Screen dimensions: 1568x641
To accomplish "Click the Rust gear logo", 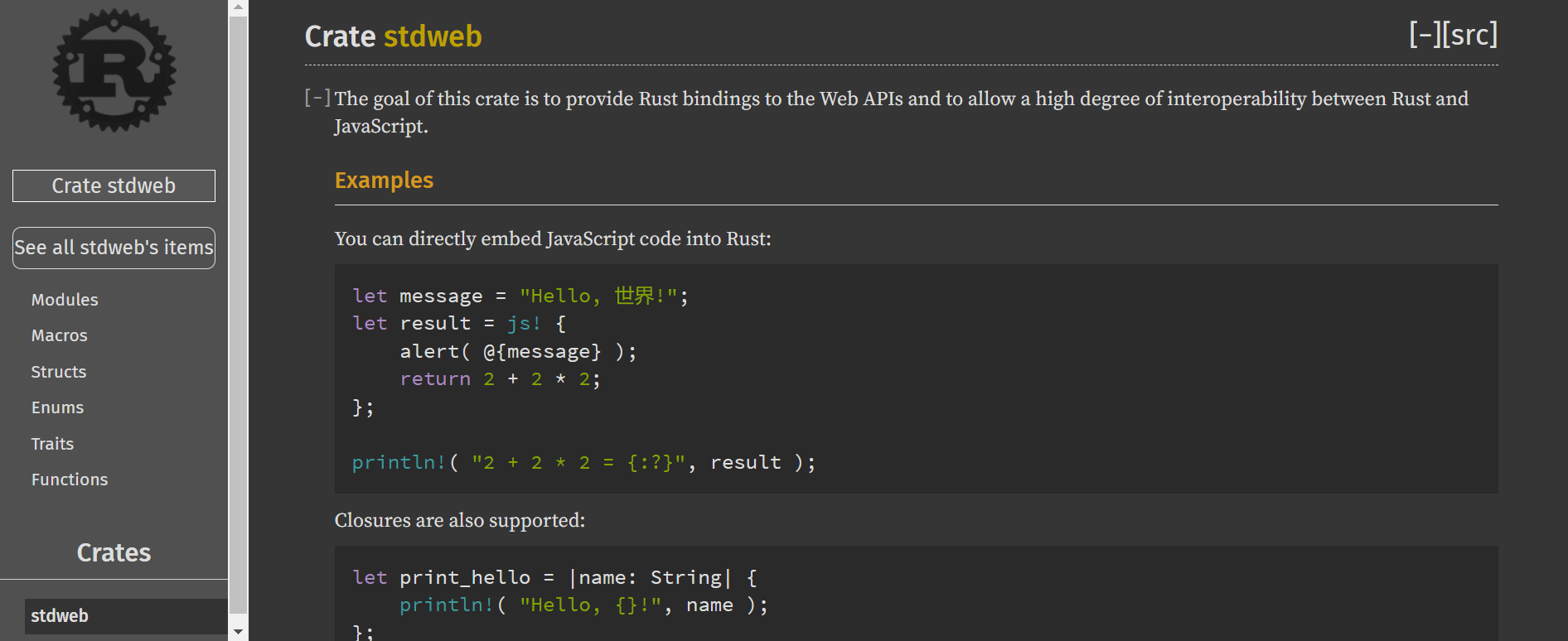I will pyautogui.click(x=114, y=70).
